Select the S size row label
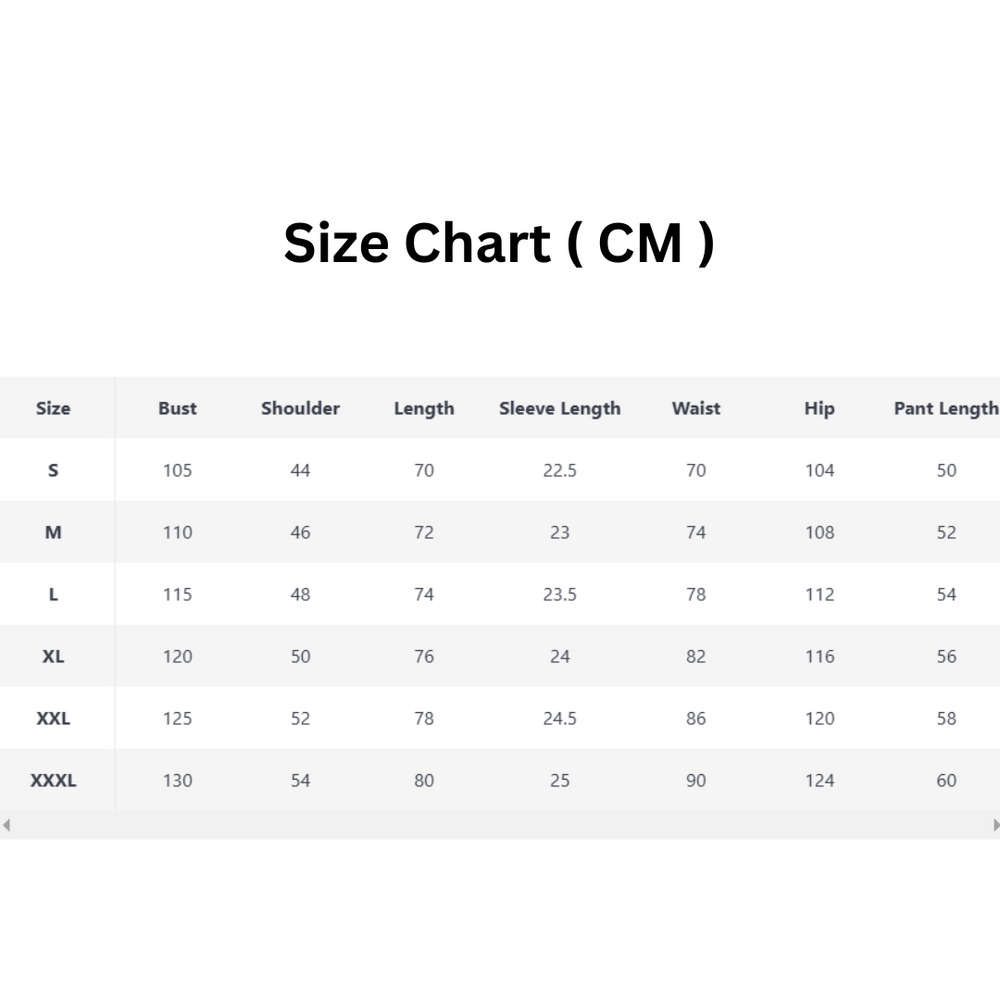This screenshot has height=1000, width=1000. click(53, 470)
